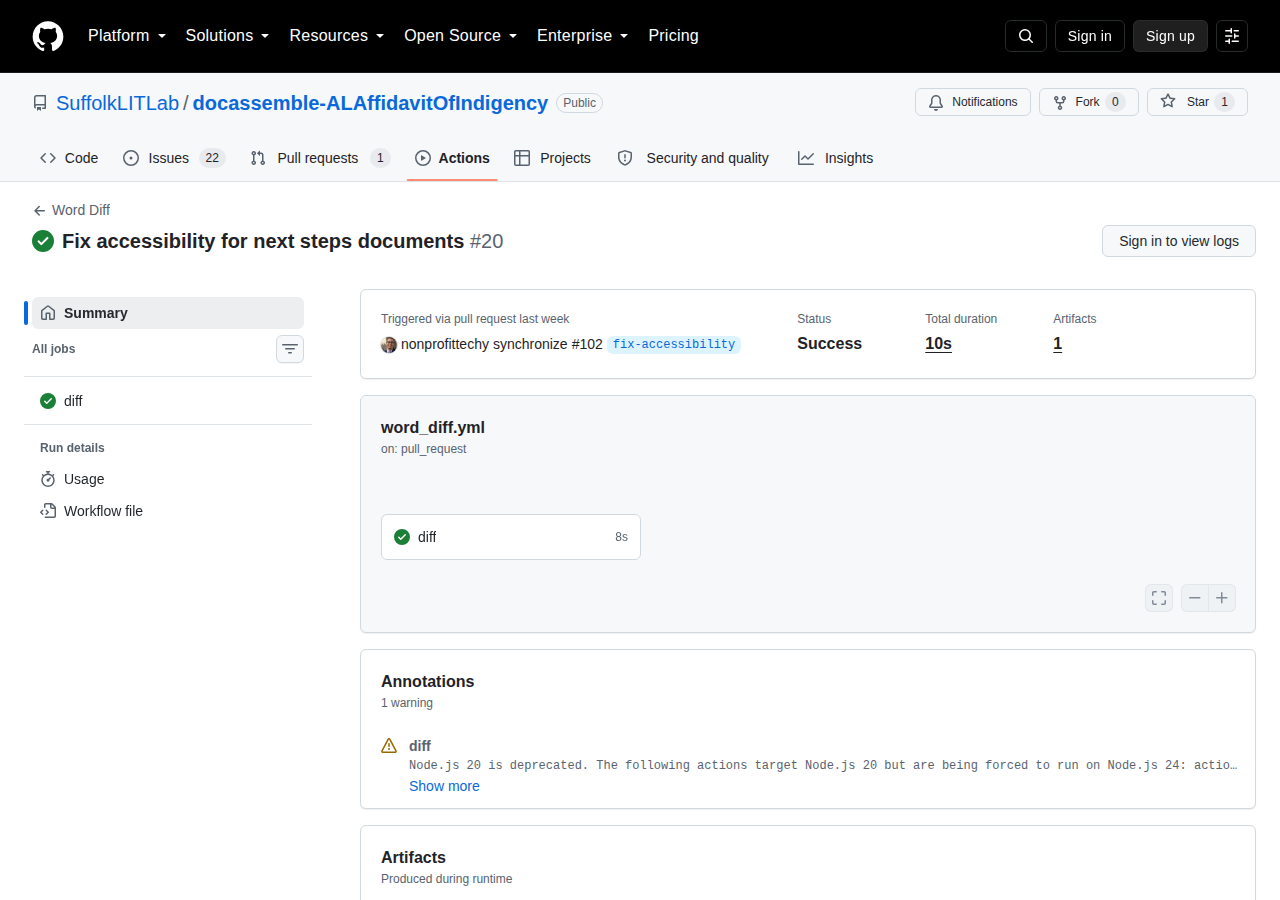The width and height of the screenshot is (1280, 900).
Task: Click the Public visibility badge
Action: click(x=580, y=103)
